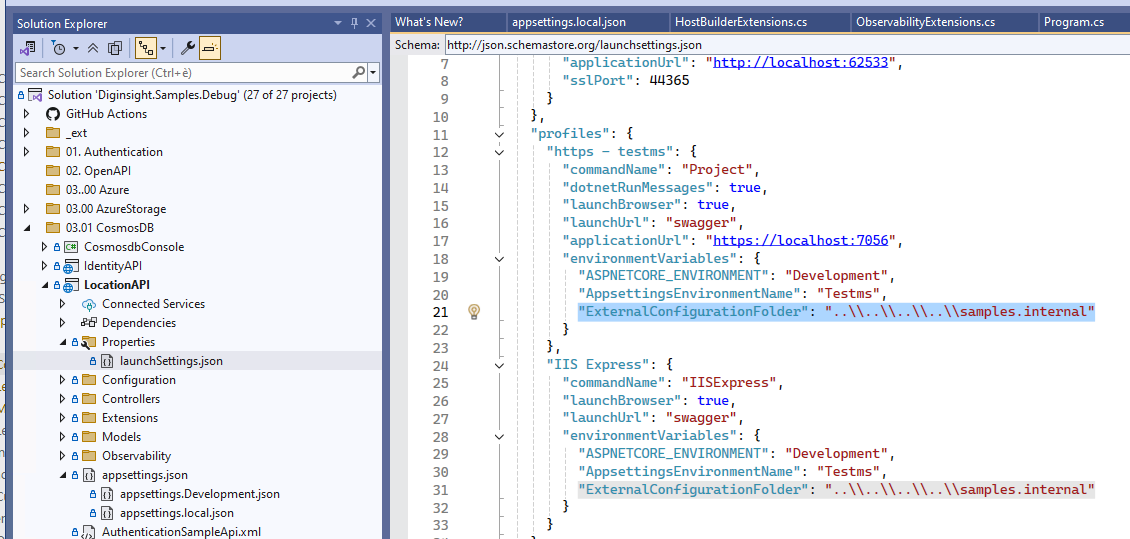Select appsettings.Development.json in the tree
Viewport: 1130px width, 539px height.
(199, 494)
